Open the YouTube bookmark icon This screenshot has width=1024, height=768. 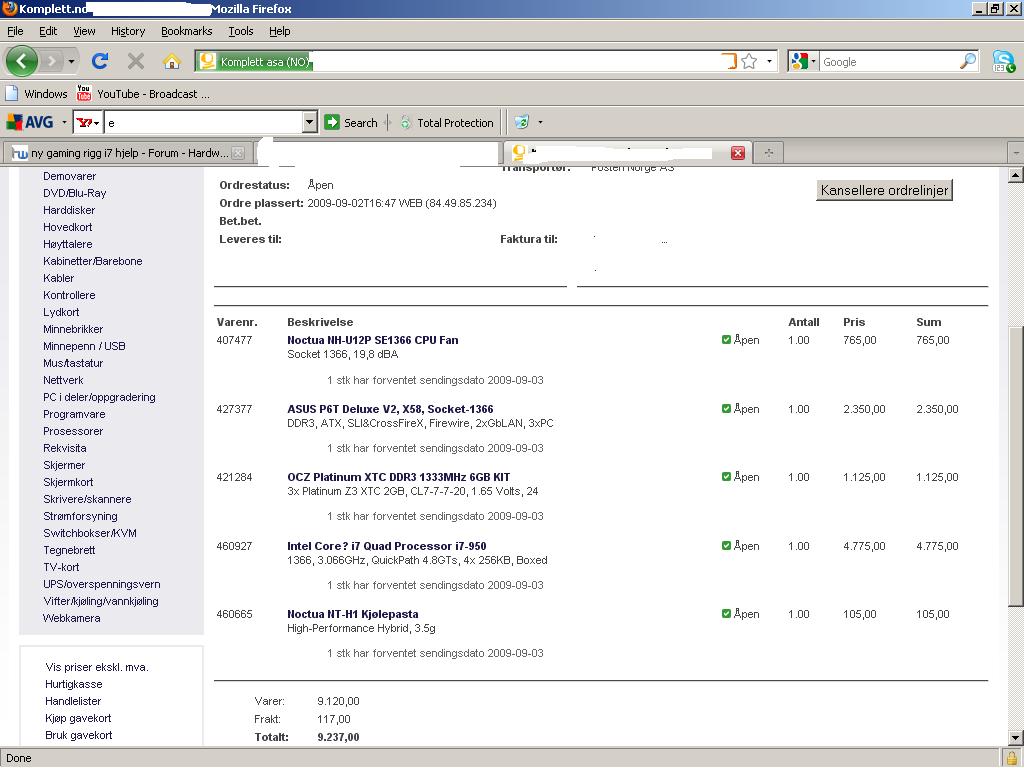84,93
